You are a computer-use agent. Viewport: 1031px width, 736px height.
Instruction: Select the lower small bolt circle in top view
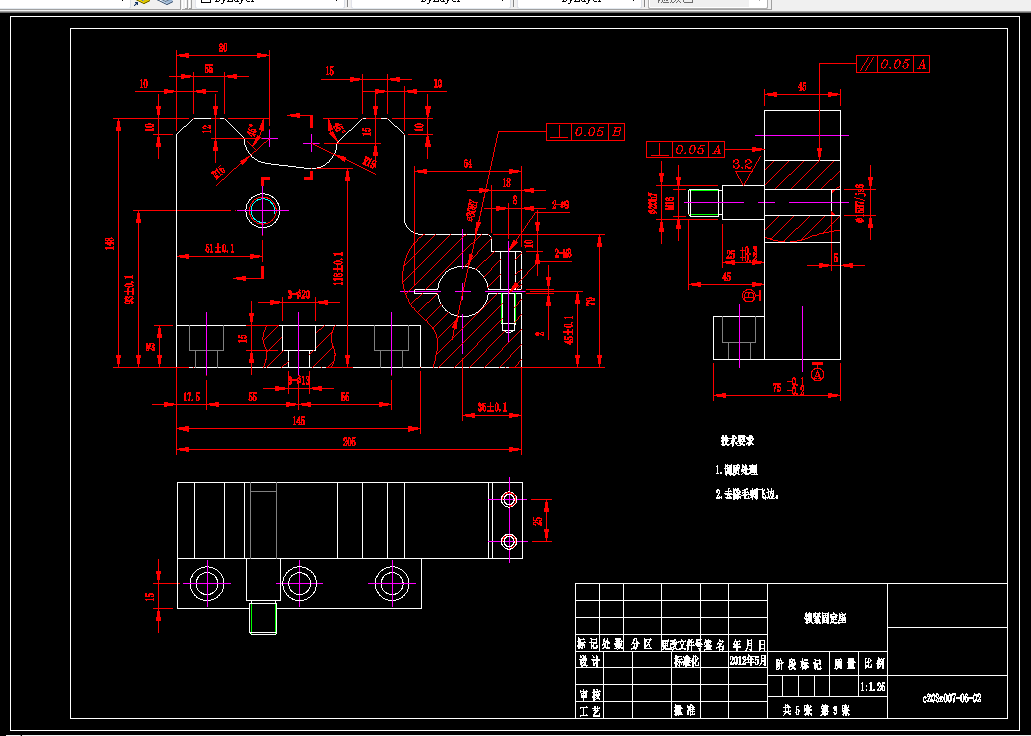coord(509,541)
